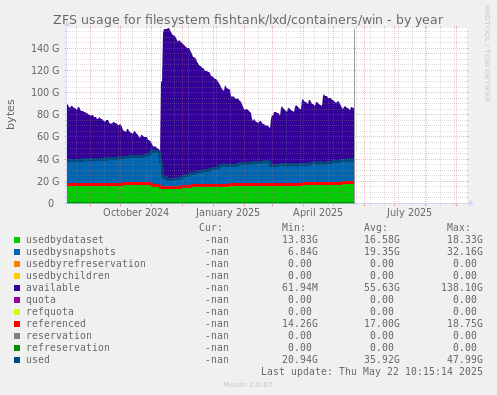Image resolution: width=497 pixels, height=395 pixels.
Task: Click the 140 G y-axis label
Action: (x=45, y=49)
